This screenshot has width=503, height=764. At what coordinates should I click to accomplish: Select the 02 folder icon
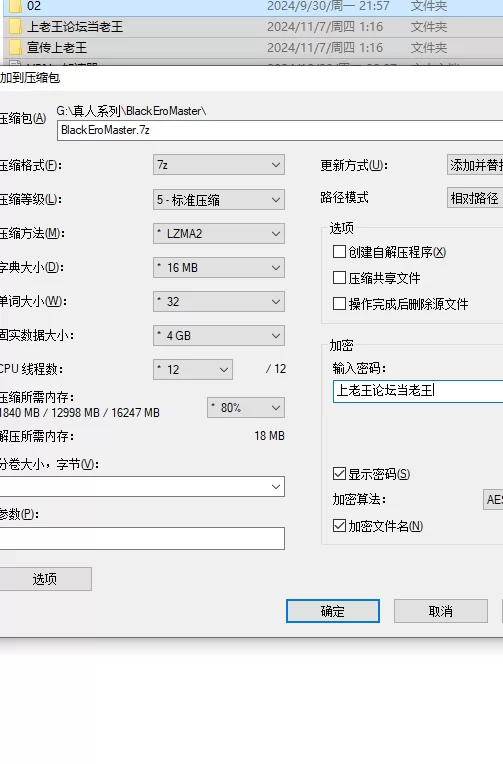[16, 6]
